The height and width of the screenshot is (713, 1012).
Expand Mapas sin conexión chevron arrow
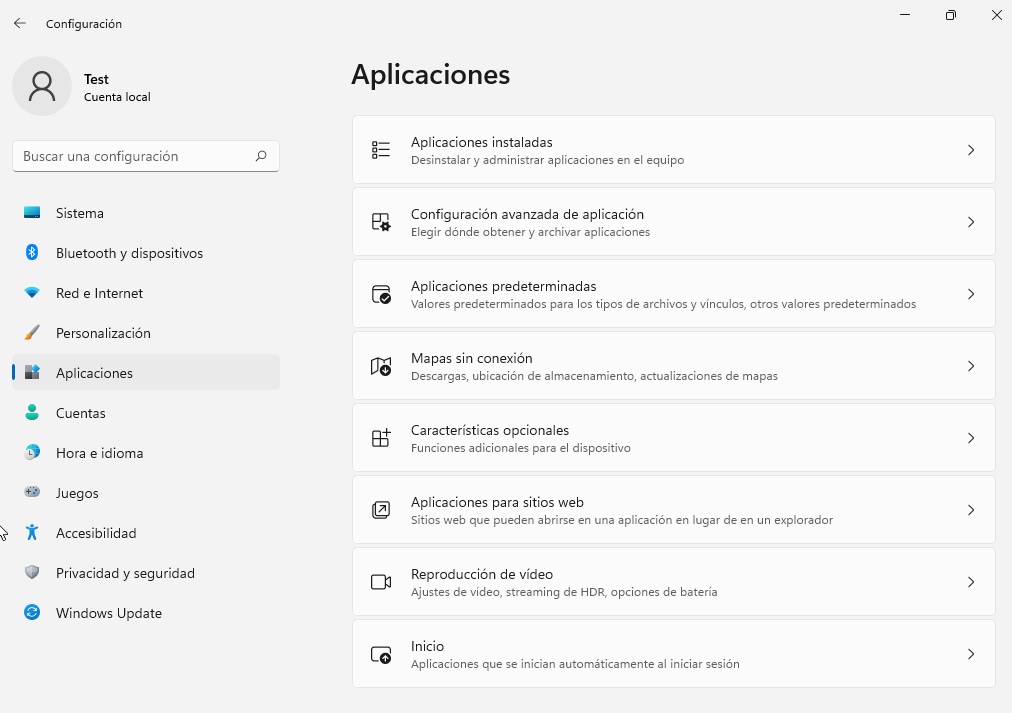[x=970, y=366]
